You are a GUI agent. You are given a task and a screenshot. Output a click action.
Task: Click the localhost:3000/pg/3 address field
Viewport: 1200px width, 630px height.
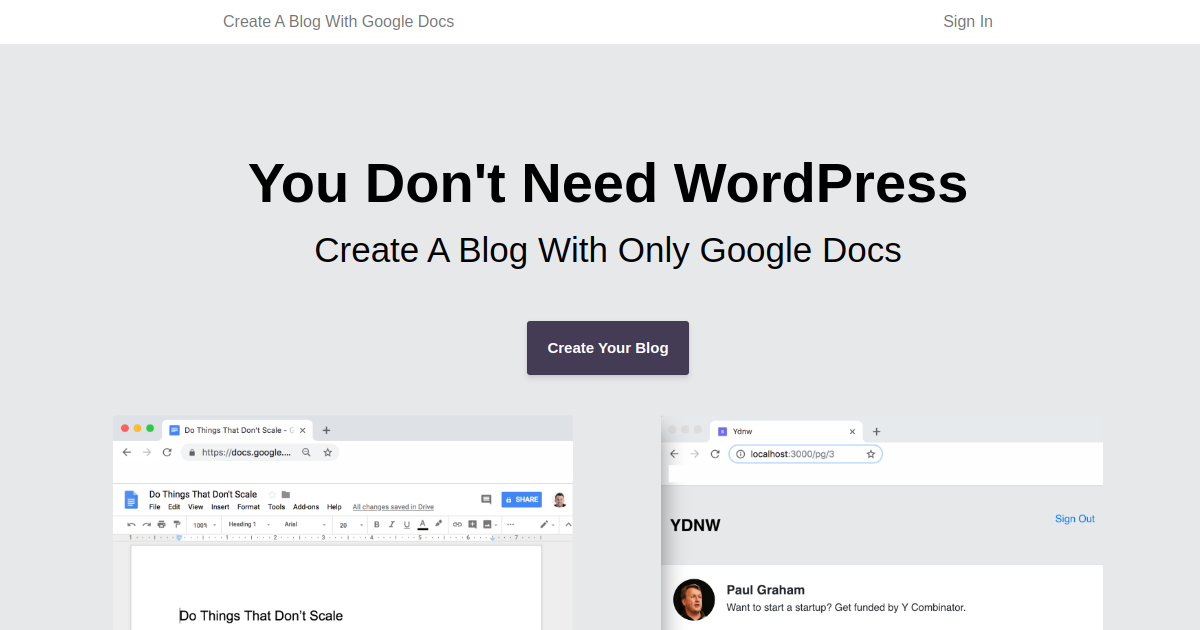coord(805,454)
